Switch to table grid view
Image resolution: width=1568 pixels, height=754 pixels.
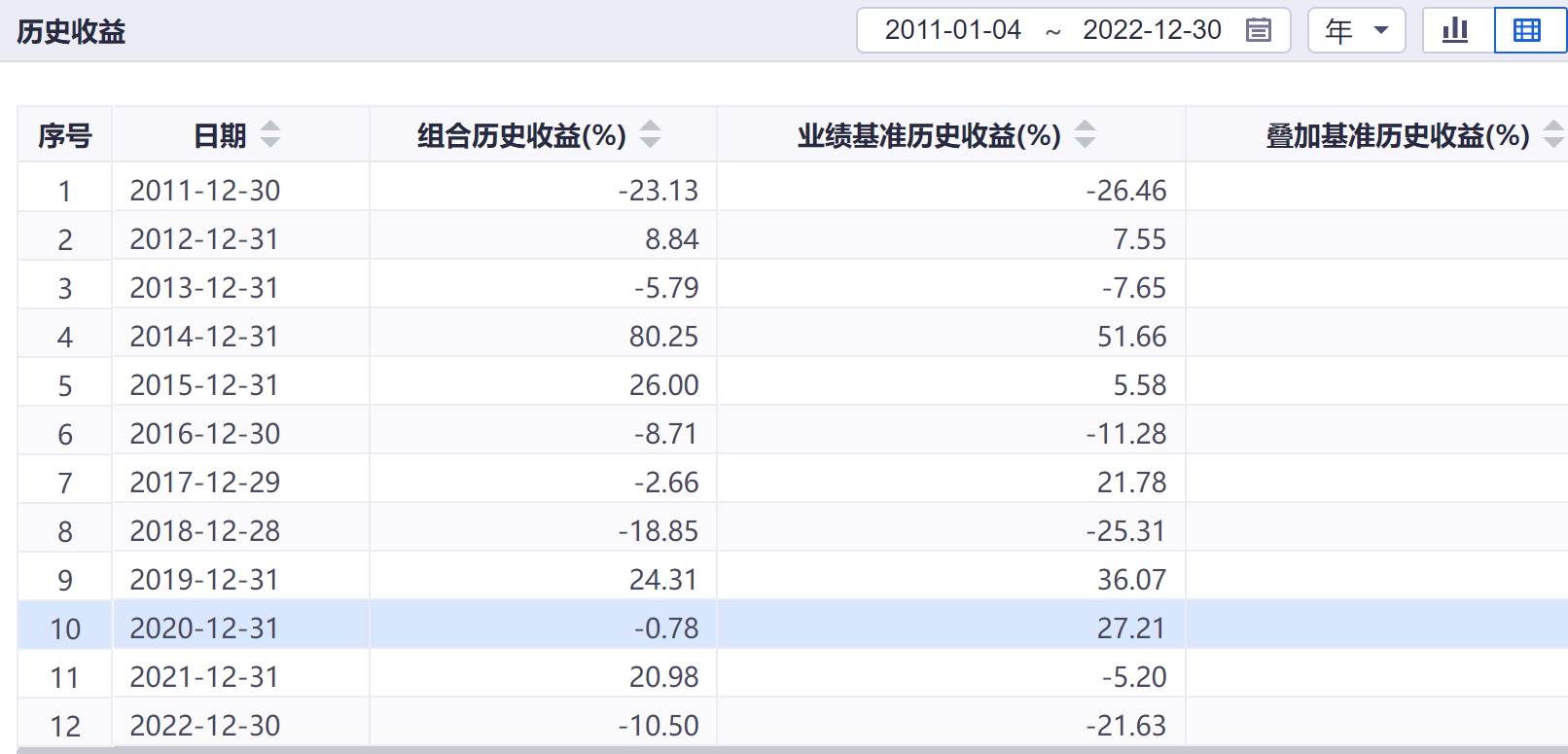point(1528,30)
